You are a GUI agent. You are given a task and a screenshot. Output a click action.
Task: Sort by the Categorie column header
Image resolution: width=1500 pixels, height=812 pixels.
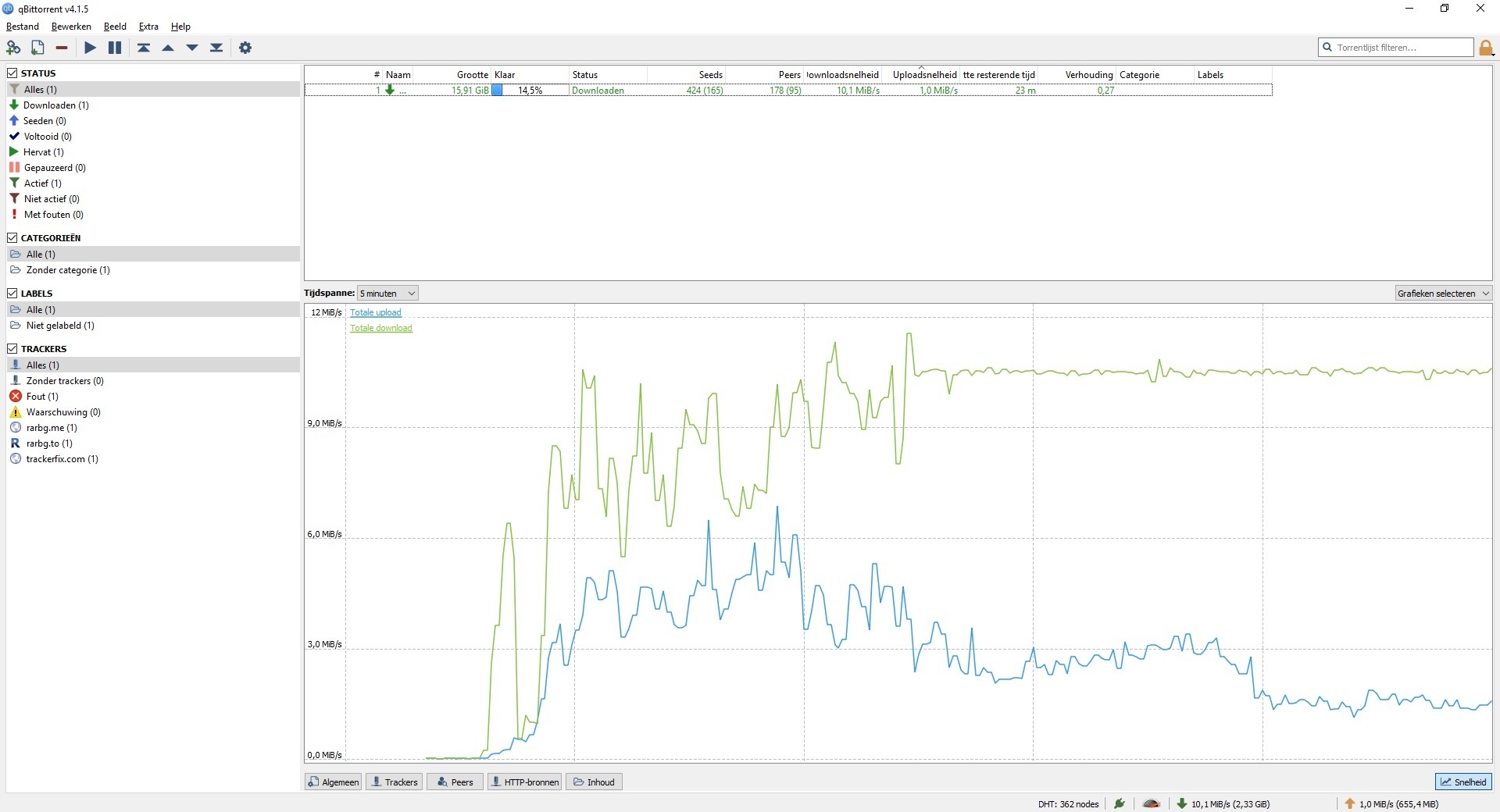(1155, 74)
